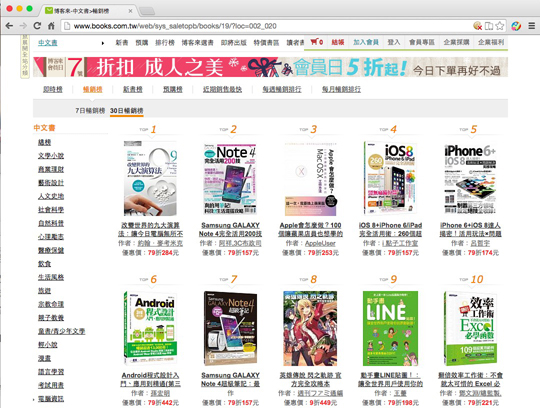The width and height of the screenshot is (540, 408).
Task: Click the 登入 login link
Action: pyautogui.click(x=394, y=42)
